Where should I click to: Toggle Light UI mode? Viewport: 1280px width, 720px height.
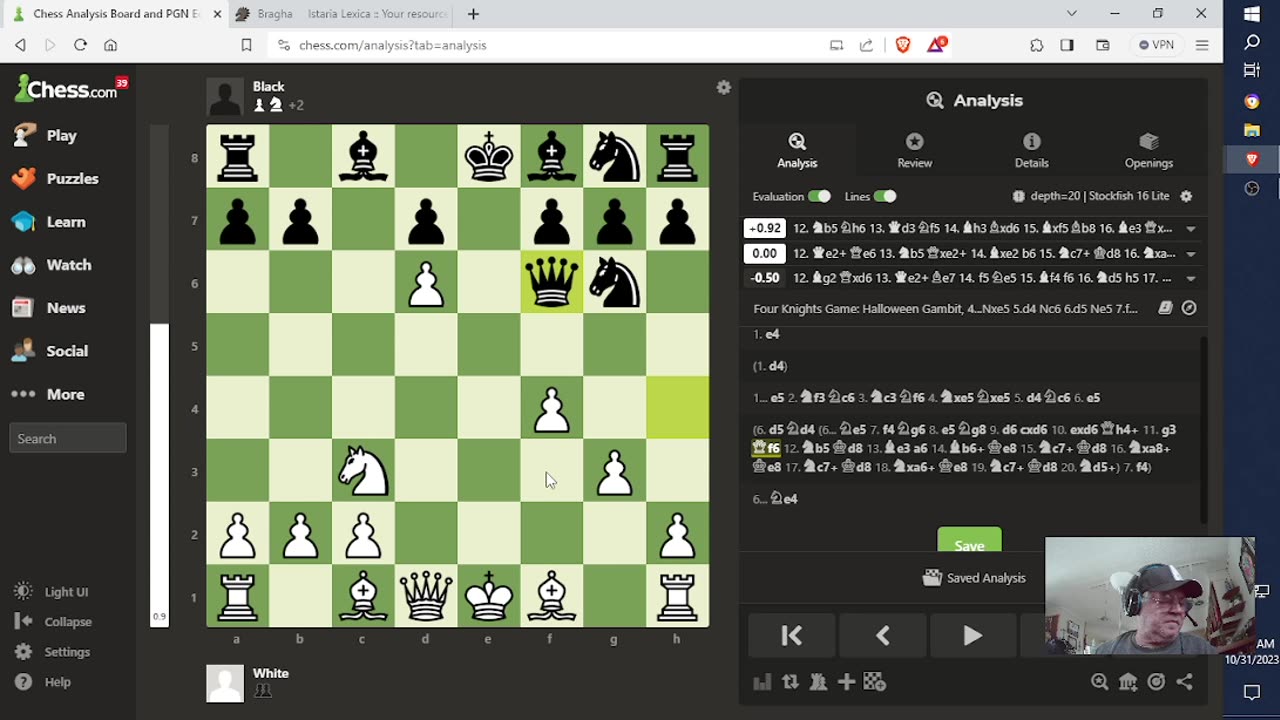pyautogui.click(x=52, y=592)
